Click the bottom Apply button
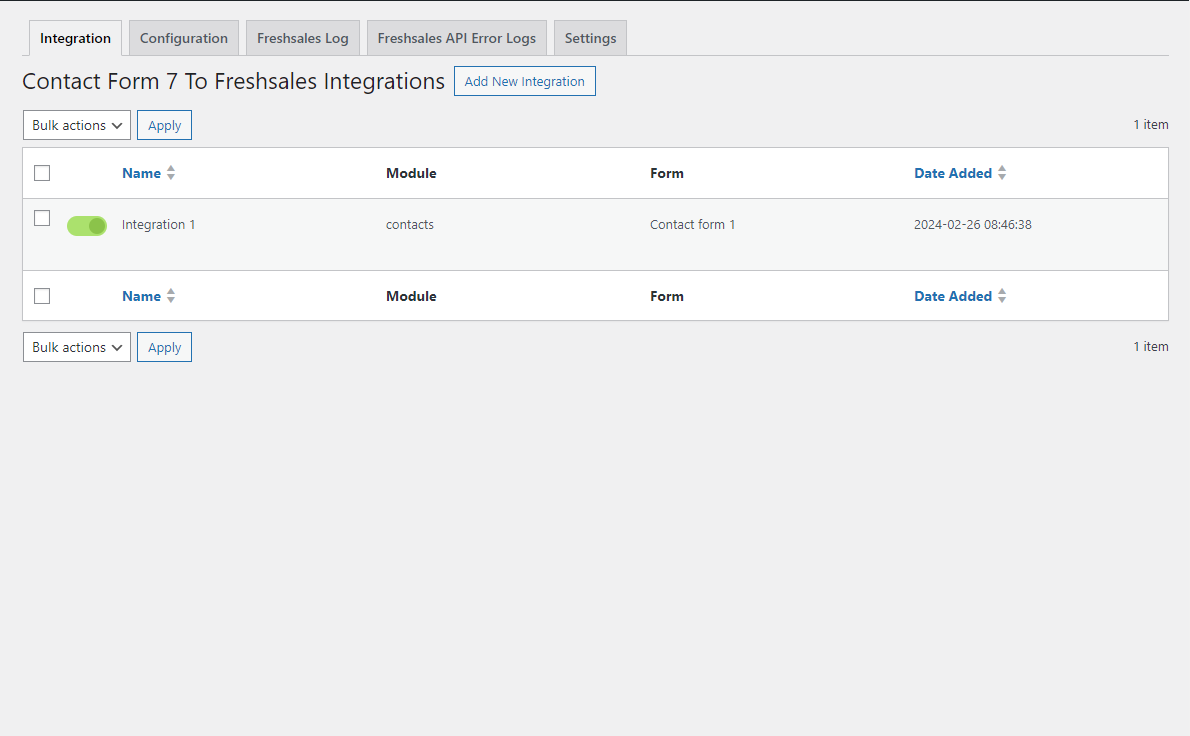 (x=164, y=347)
